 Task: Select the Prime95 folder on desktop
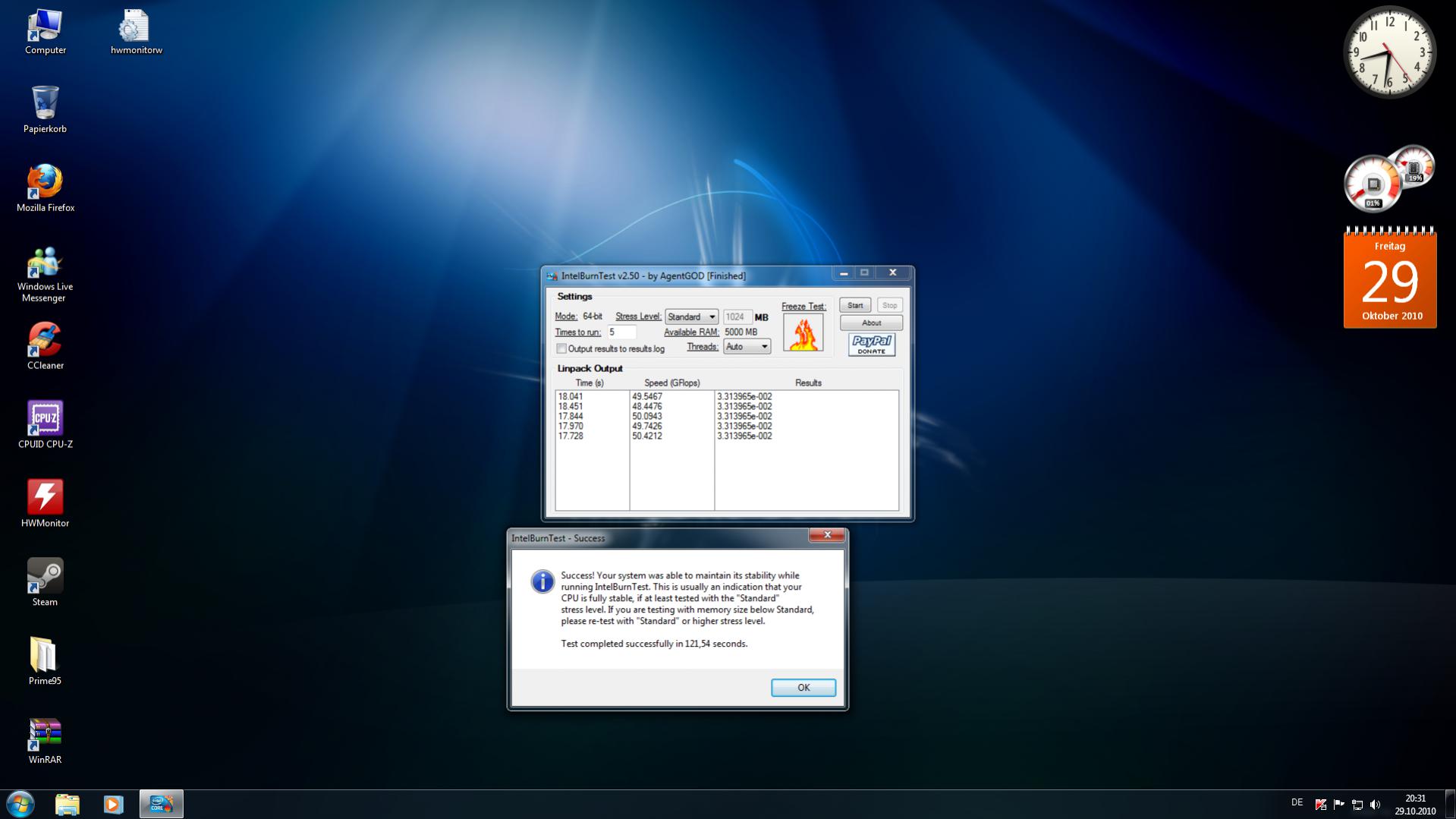pyautogui.click(x=46, y=662)
